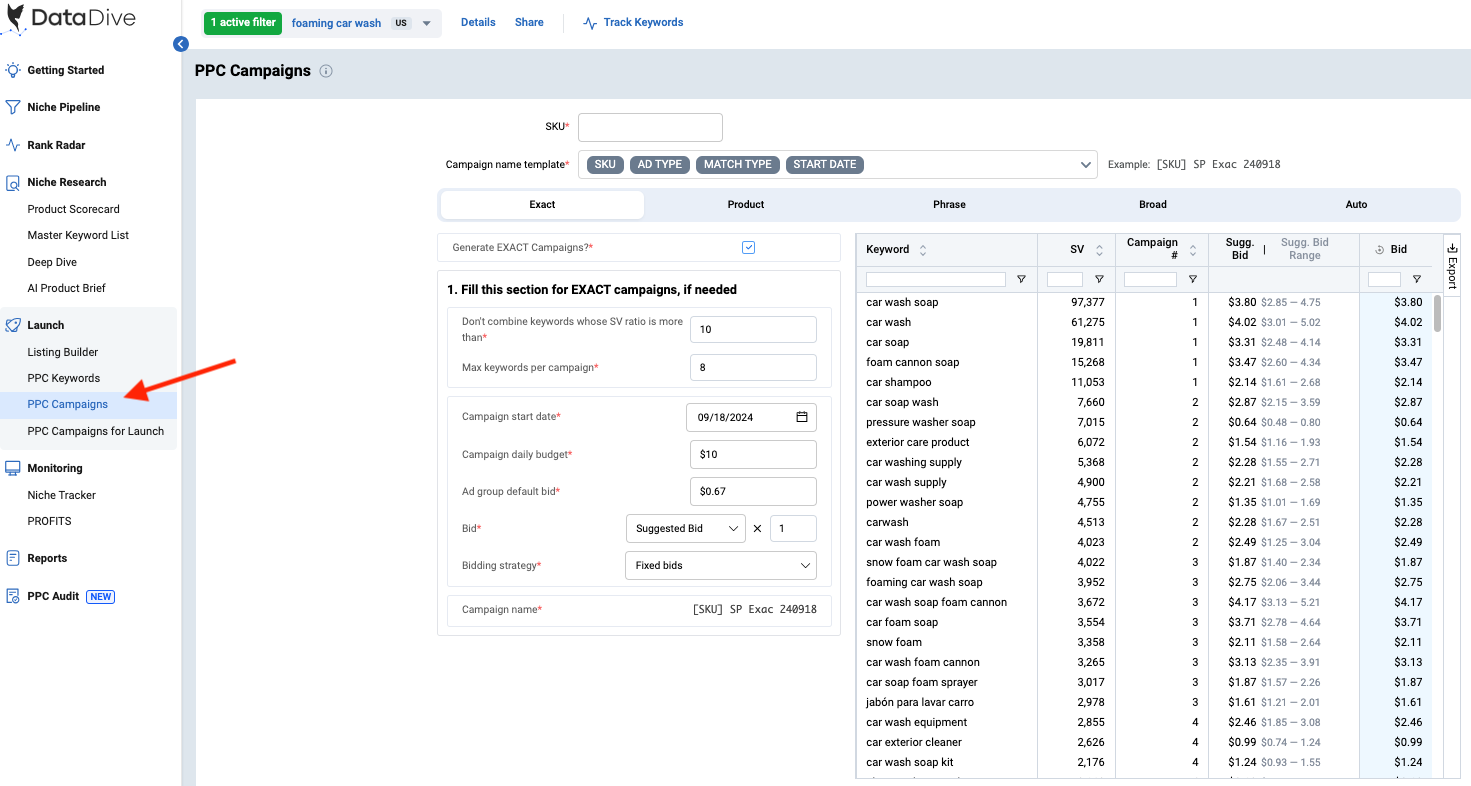
Task: Remove the SKU tag from template
Action: click(x=605, y=164)
